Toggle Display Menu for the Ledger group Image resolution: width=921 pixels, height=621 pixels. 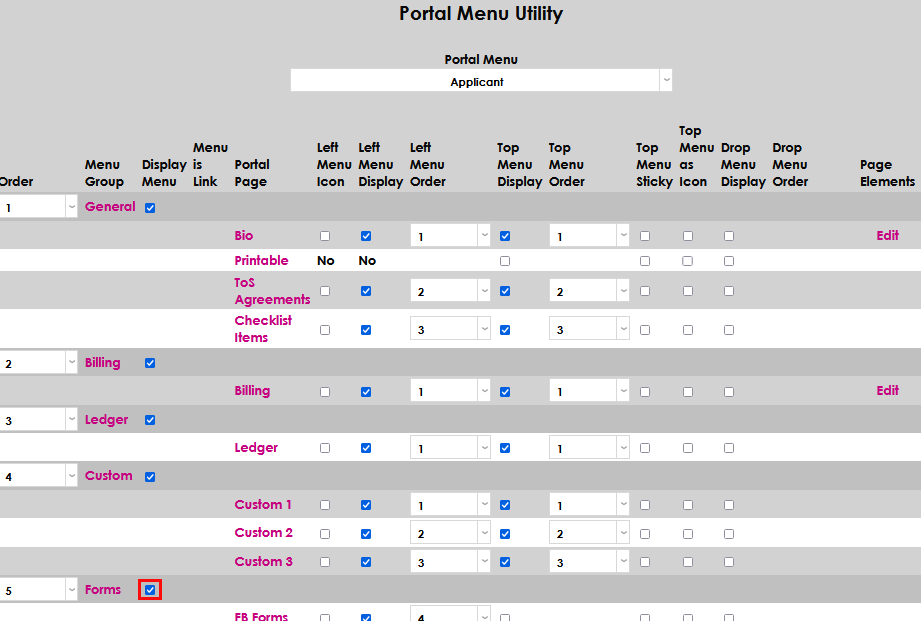coord(149,420)
